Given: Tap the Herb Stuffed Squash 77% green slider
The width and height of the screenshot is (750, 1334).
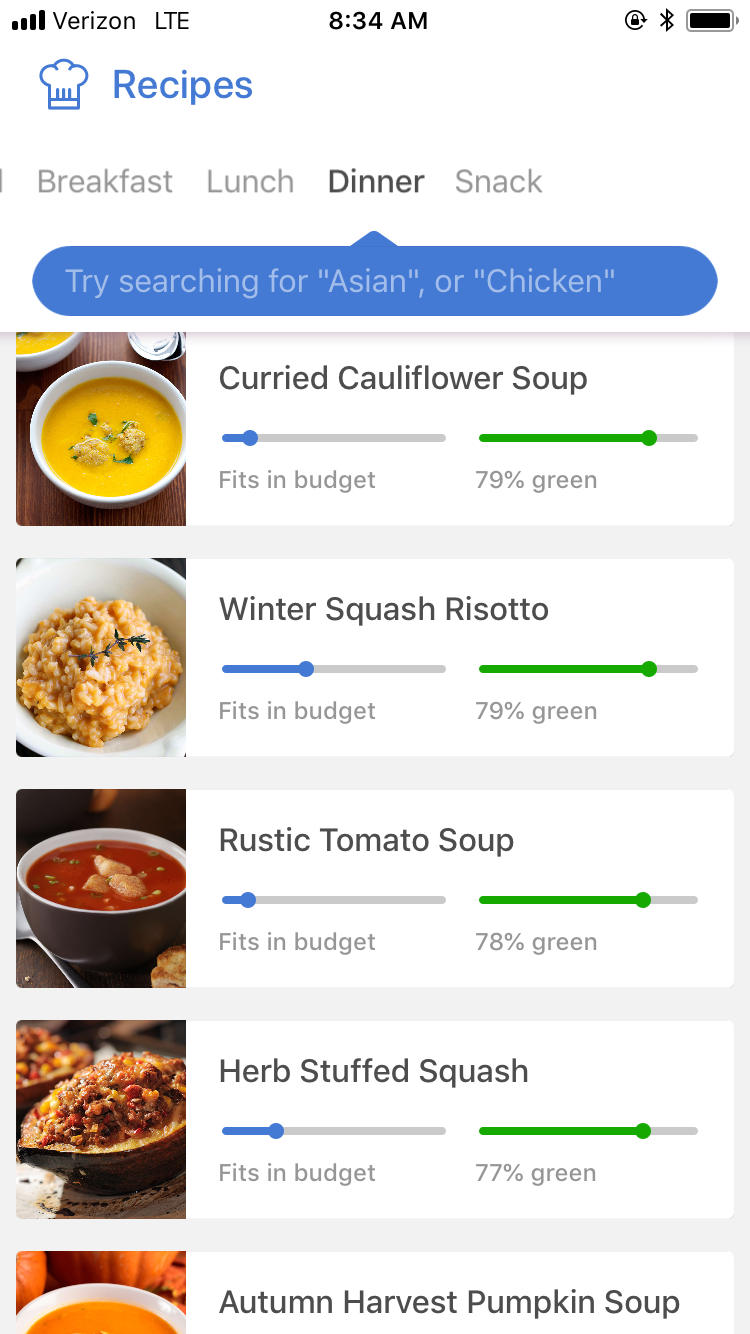Looking at the screenshot, I should click(588, 1131).
